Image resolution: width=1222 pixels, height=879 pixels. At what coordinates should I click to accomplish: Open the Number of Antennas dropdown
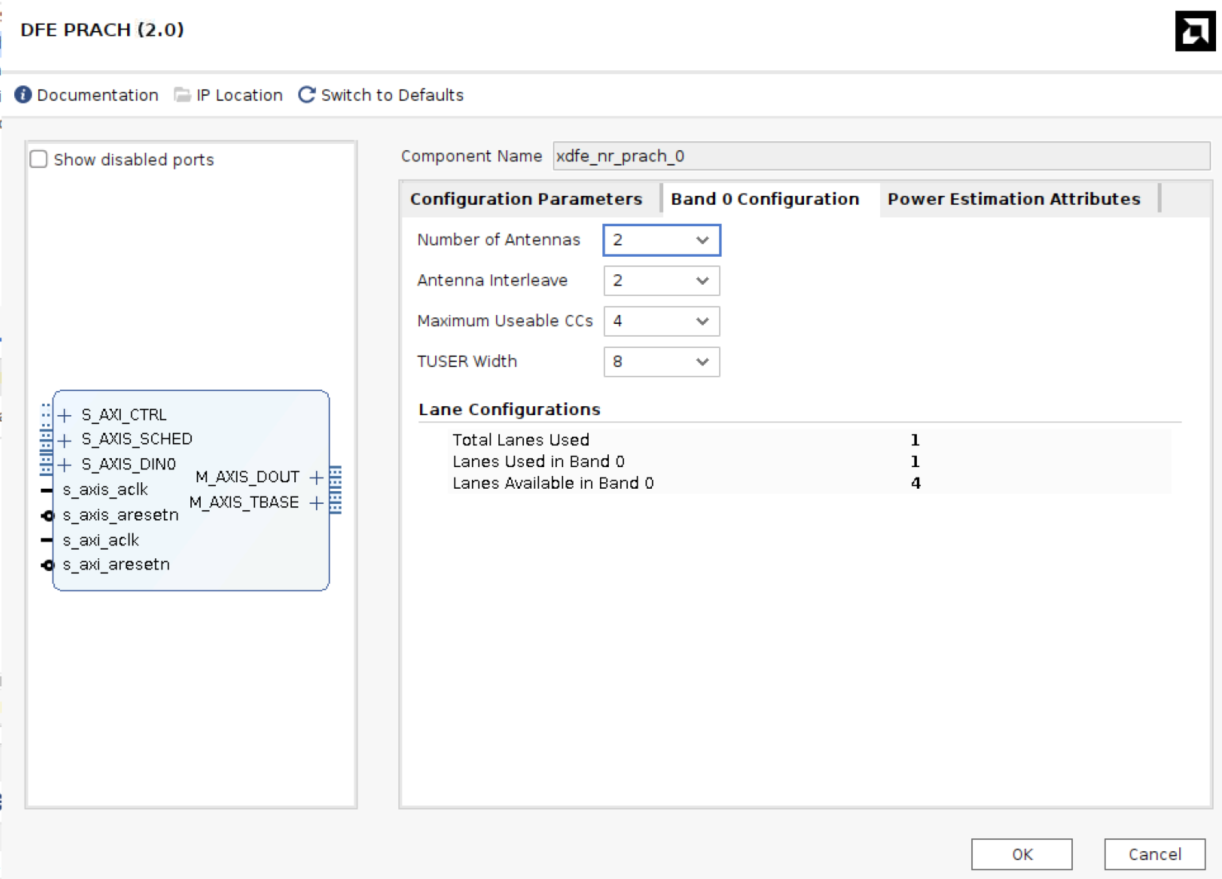coord(662,240)
